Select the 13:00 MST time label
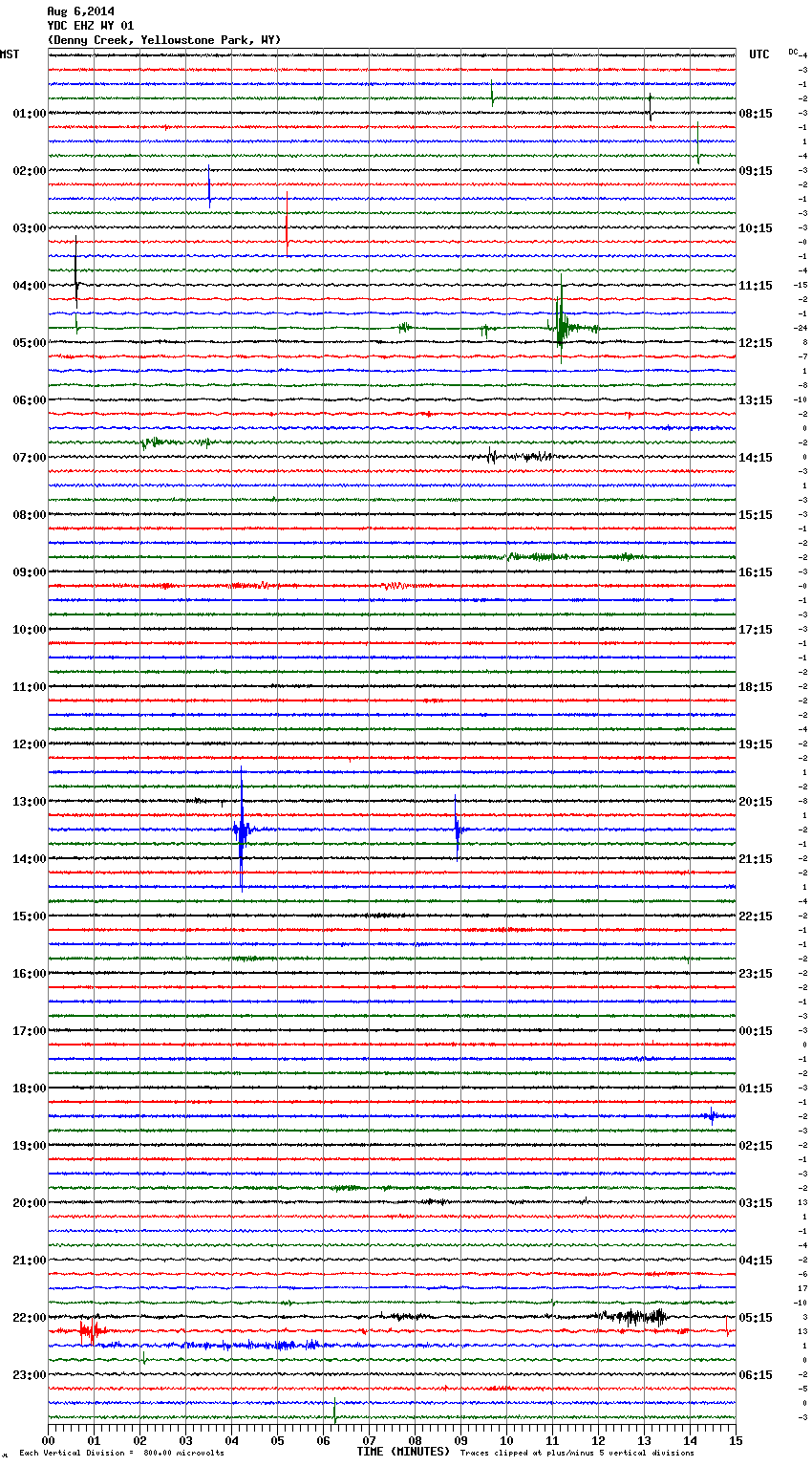812x1466 pixels. point(30,802)
